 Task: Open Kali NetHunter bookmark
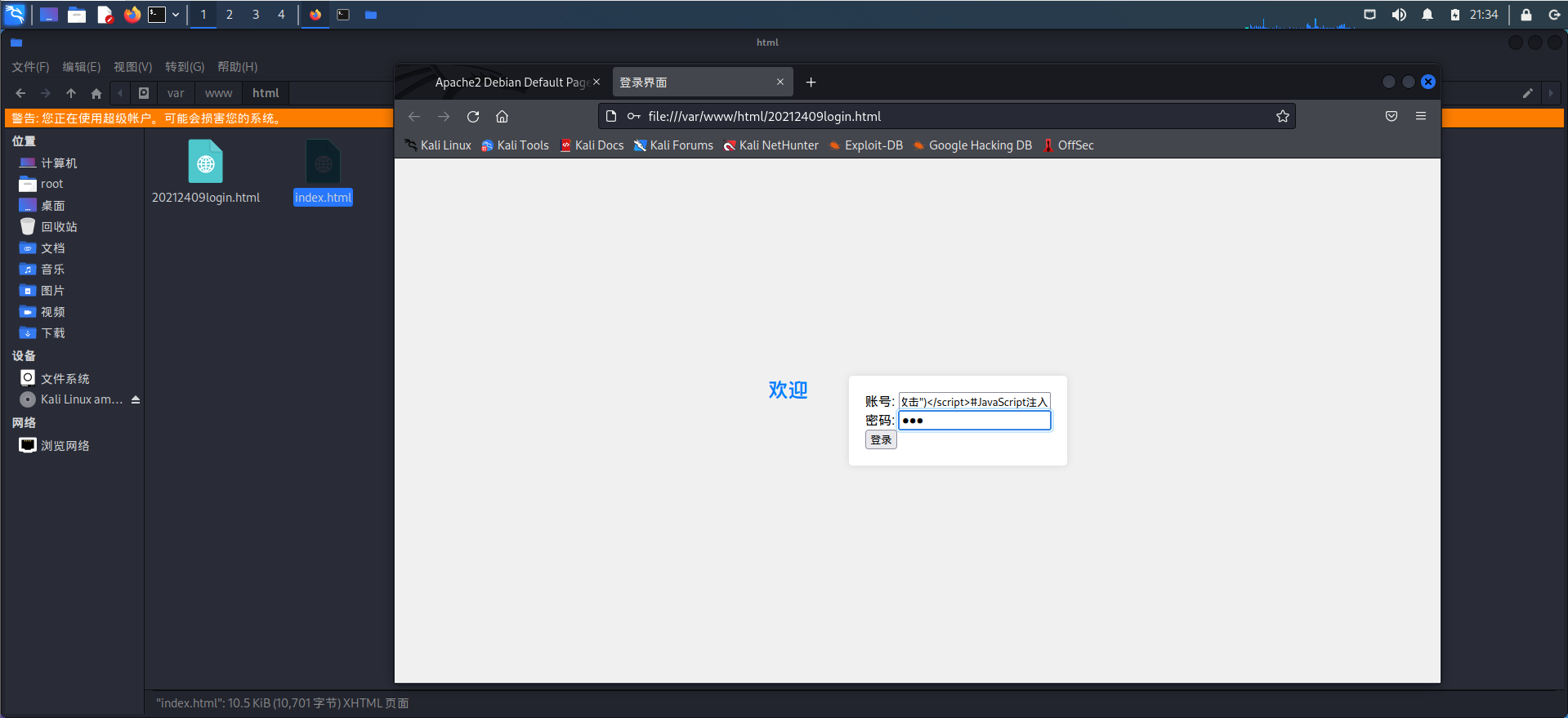tap(771, 145)
